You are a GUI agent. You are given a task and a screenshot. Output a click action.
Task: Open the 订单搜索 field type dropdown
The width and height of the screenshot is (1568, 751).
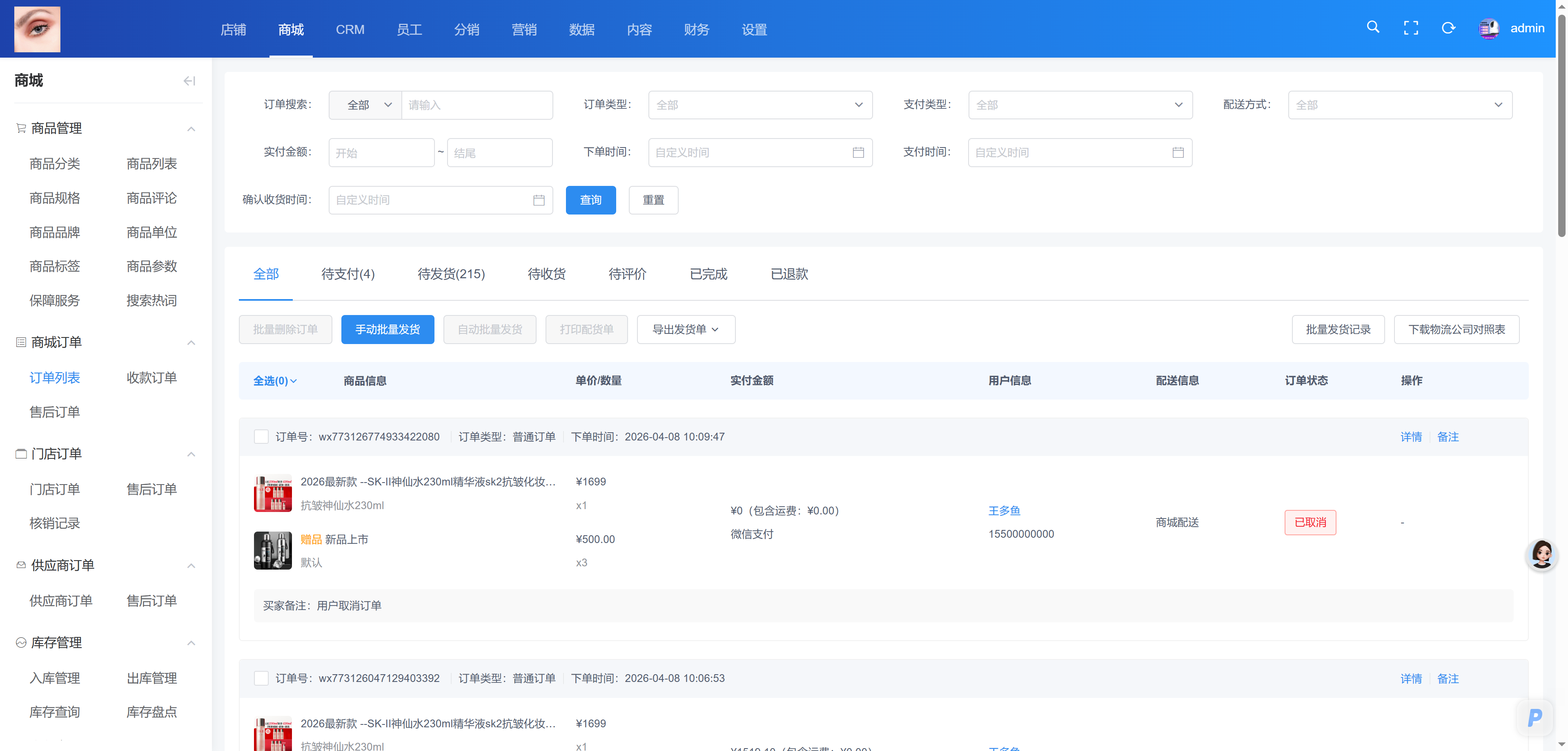(x=365, y=105)
